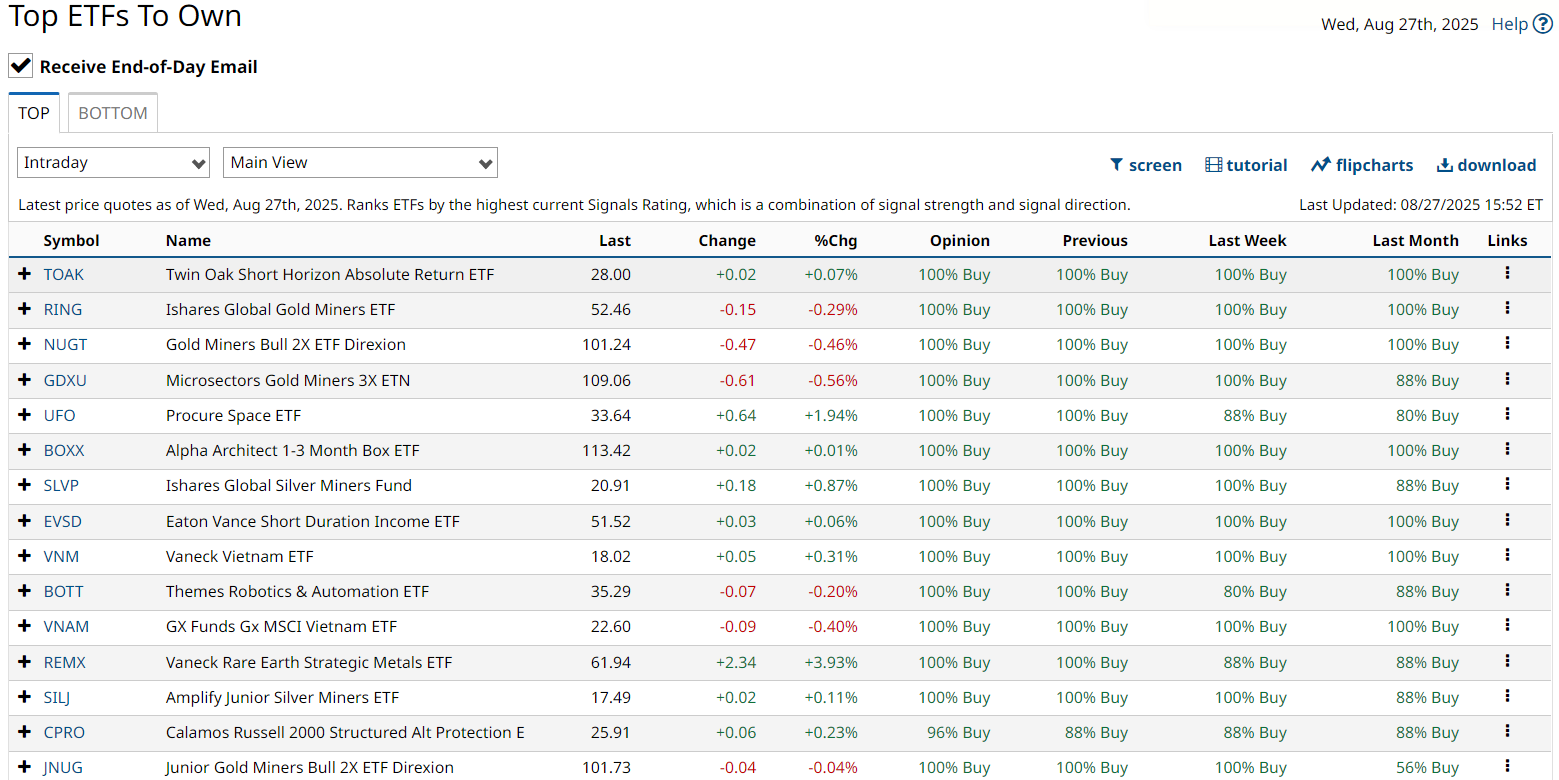Open the GDXU symbol link
Screen dimensions: 1559x780
(65, 380)
